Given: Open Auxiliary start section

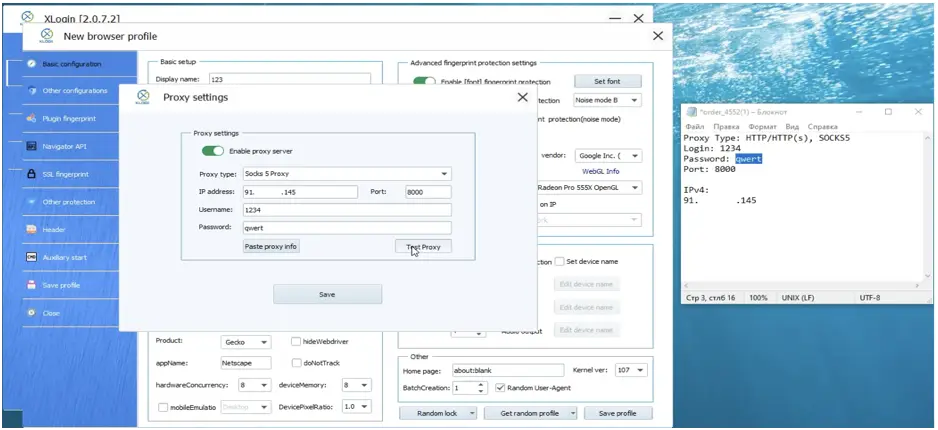Looking at the screenshot, I should tap(64, 258).
